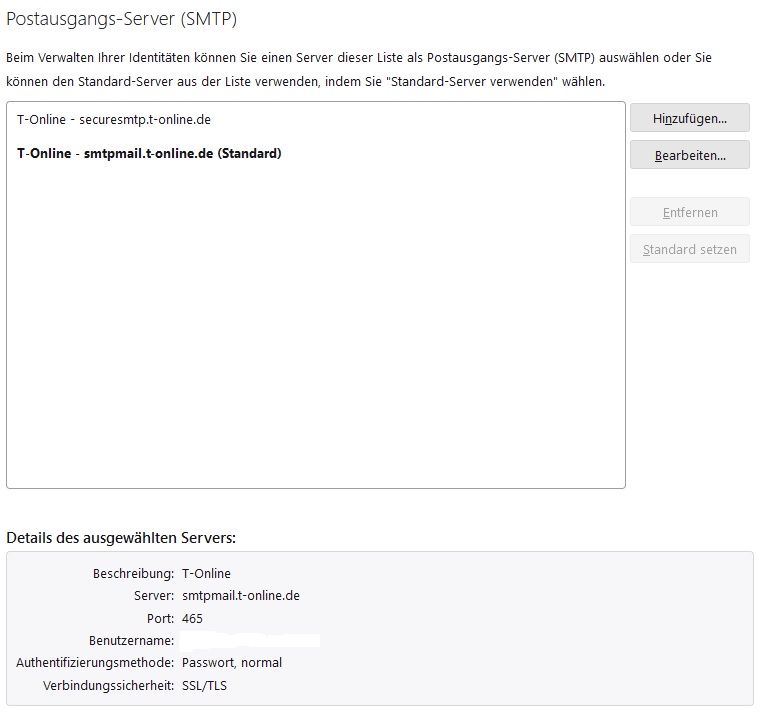The height and width of the screenshot is (715, 760).
Task: Click the Benutzername label
Action: click(131, 641)
